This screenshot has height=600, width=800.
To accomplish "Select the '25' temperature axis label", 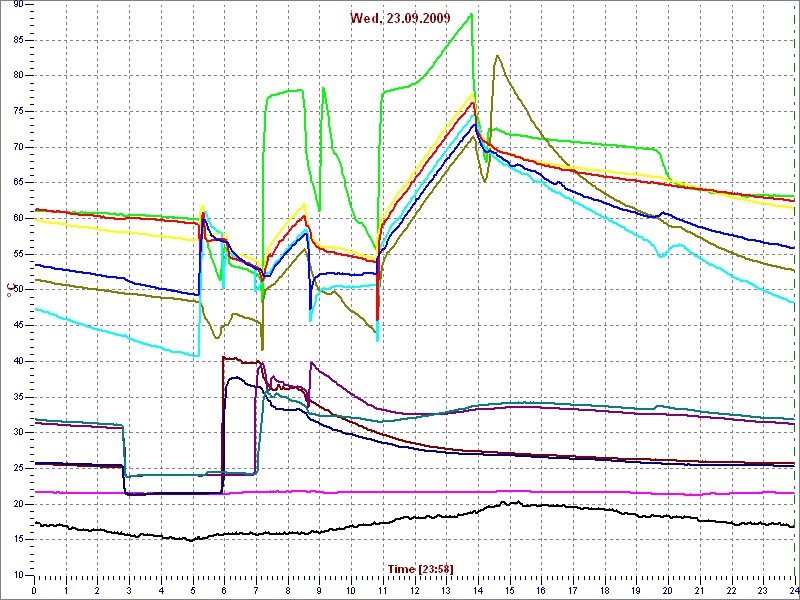I will click(x=19, y=468).
